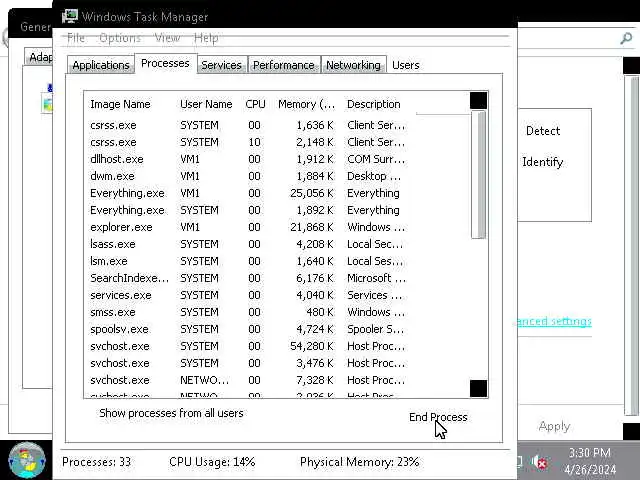Click Show processes from all users
The image size is (640, 480).
click(x=171, y=413)
